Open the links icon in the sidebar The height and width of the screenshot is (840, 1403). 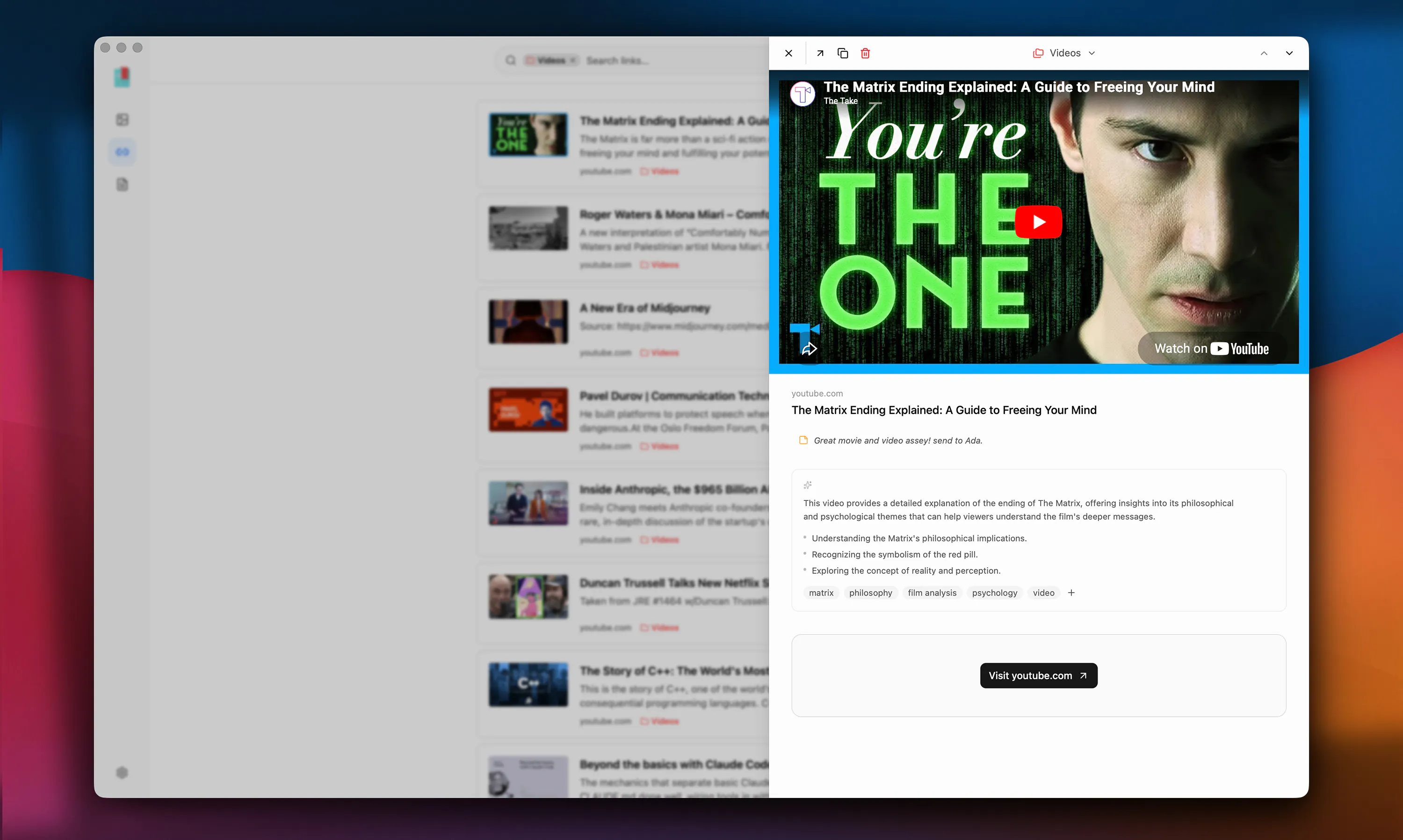coord(122,152)
